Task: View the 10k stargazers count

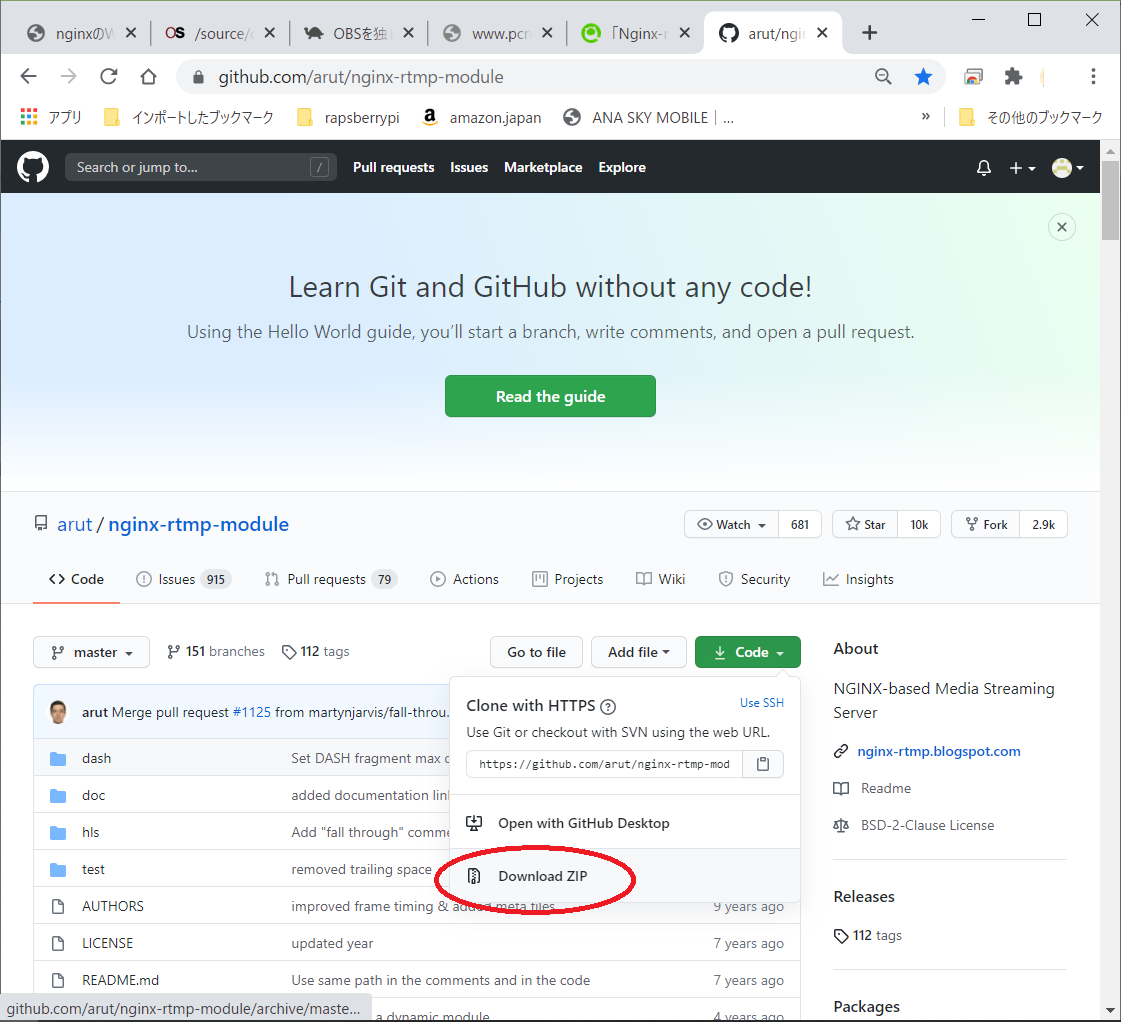Action: [x=919, y=525]
